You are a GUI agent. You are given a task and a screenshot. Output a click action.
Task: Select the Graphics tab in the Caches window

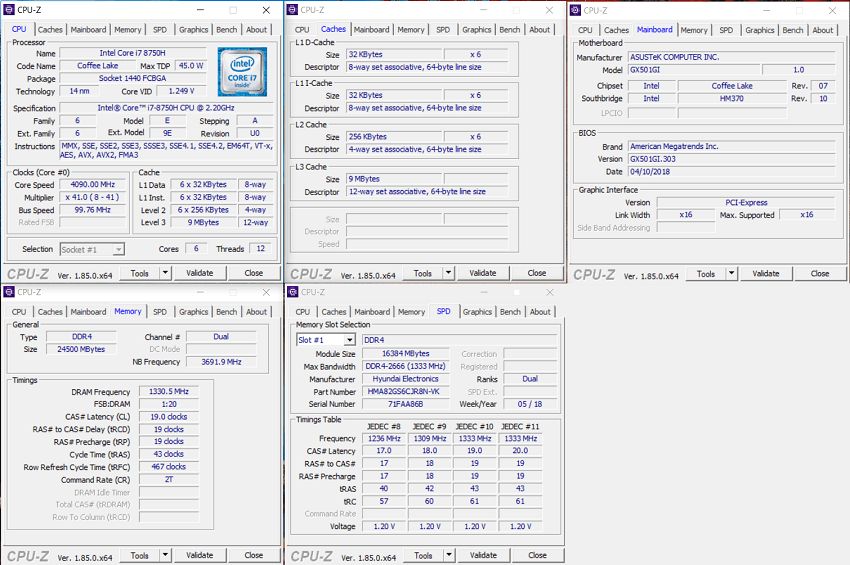click(477, 30)
